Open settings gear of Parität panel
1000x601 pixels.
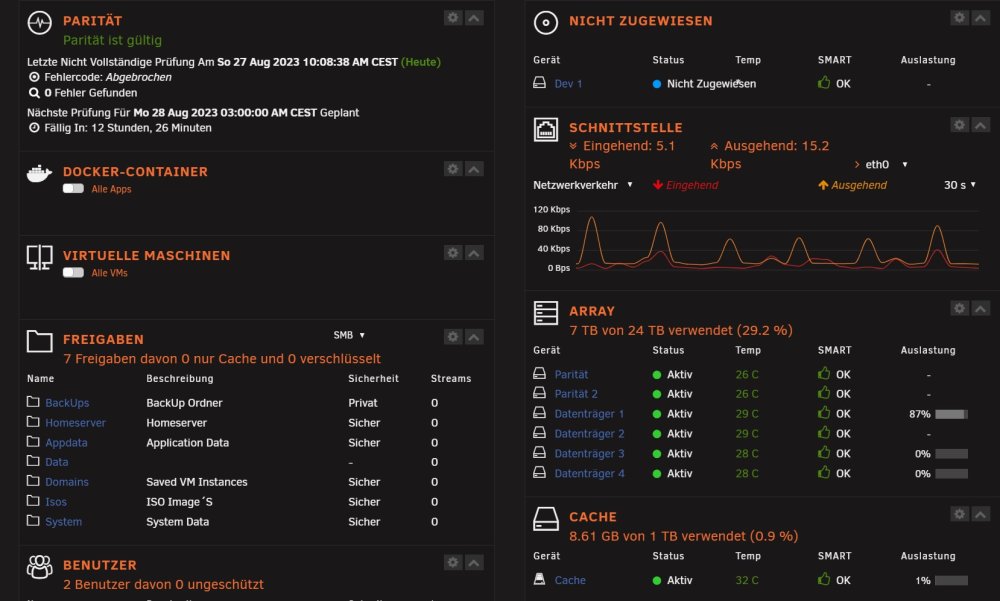453,18
